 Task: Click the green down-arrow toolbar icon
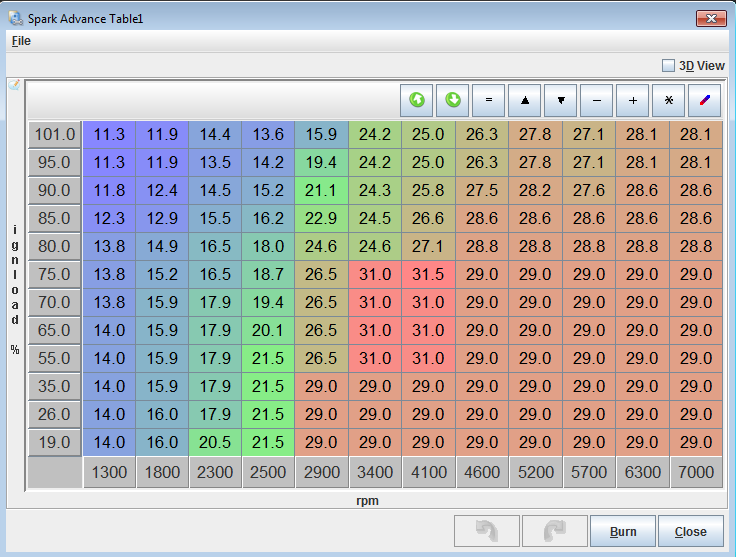click(x=453, y=100)
